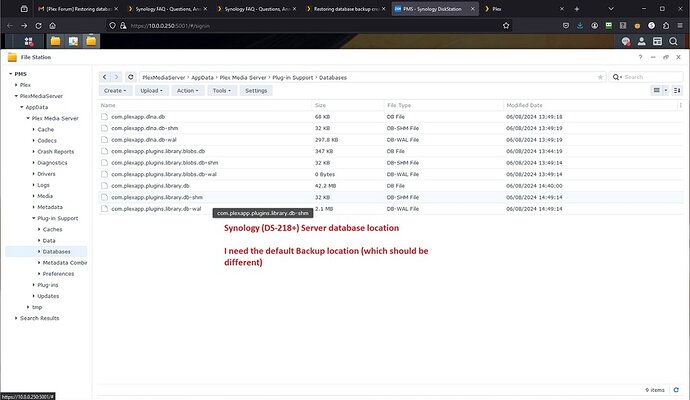Open the DSM user options icon
This screenshot has width=690, height=400.
point(642,41)
